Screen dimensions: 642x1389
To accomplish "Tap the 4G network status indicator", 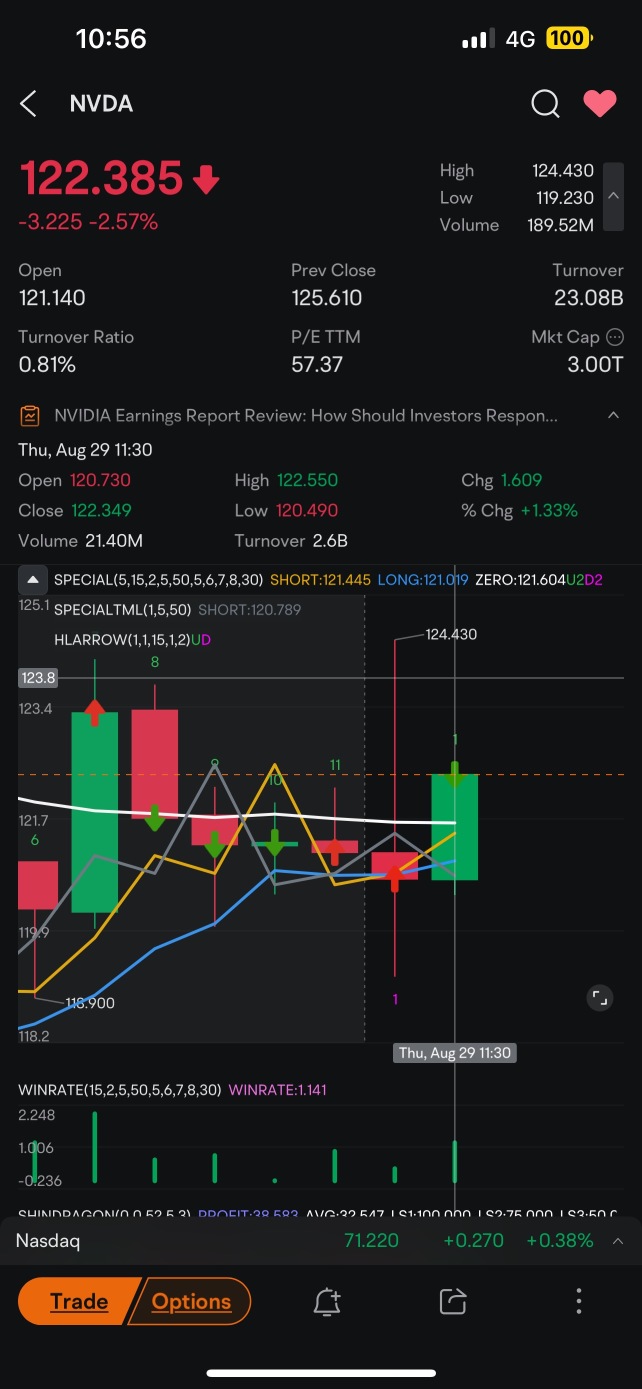I will [520, 39].
